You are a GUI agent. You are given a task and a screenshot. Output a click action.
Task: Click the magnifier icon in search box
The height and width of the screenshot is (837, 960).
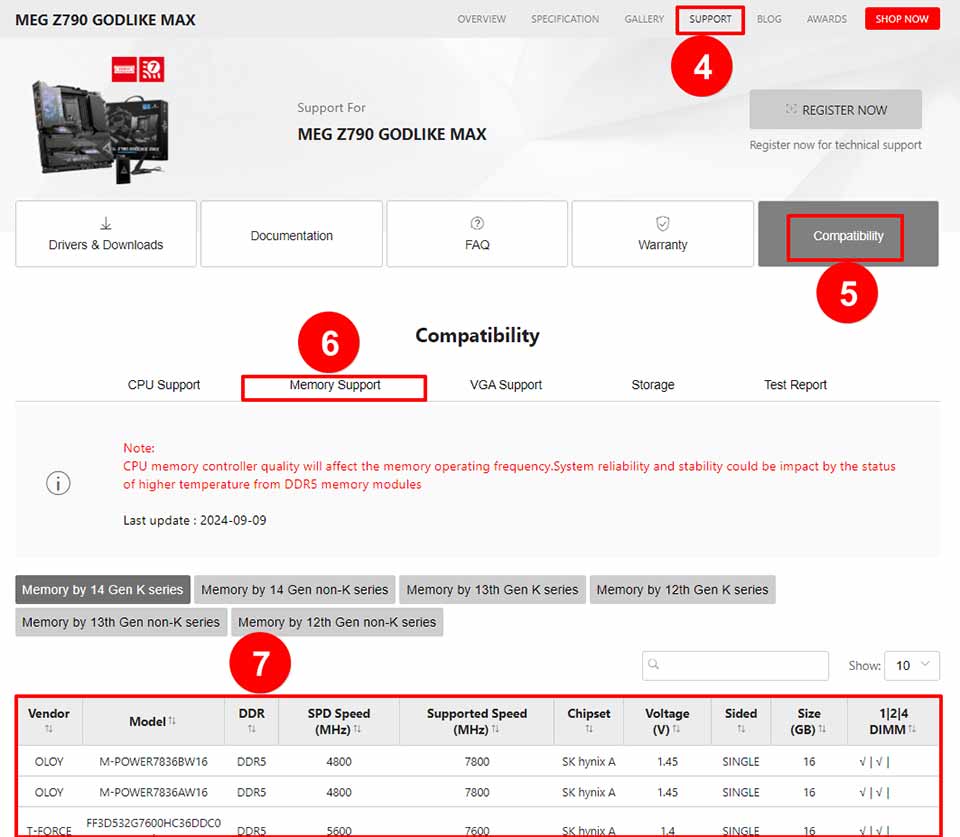pyautogui.click(x=654, y=665)
